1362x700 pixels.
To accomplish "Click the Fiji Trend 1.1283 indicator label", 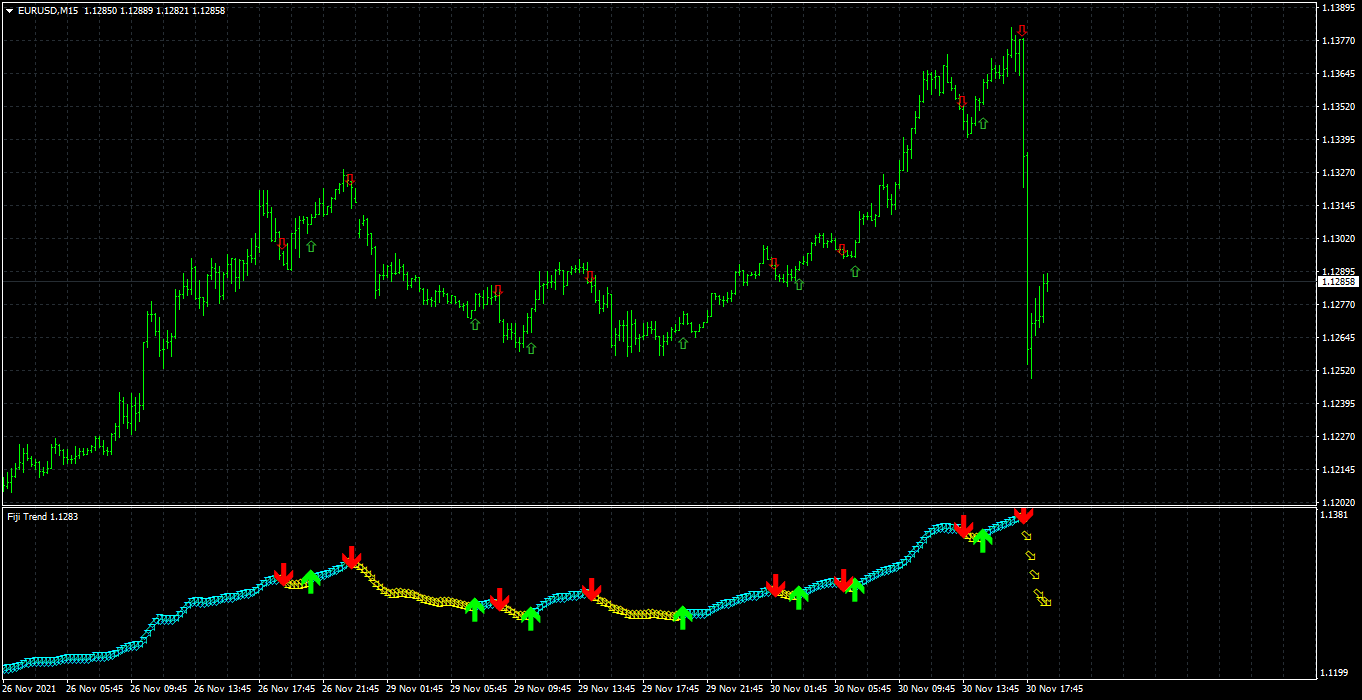I will tap(42, 517).
